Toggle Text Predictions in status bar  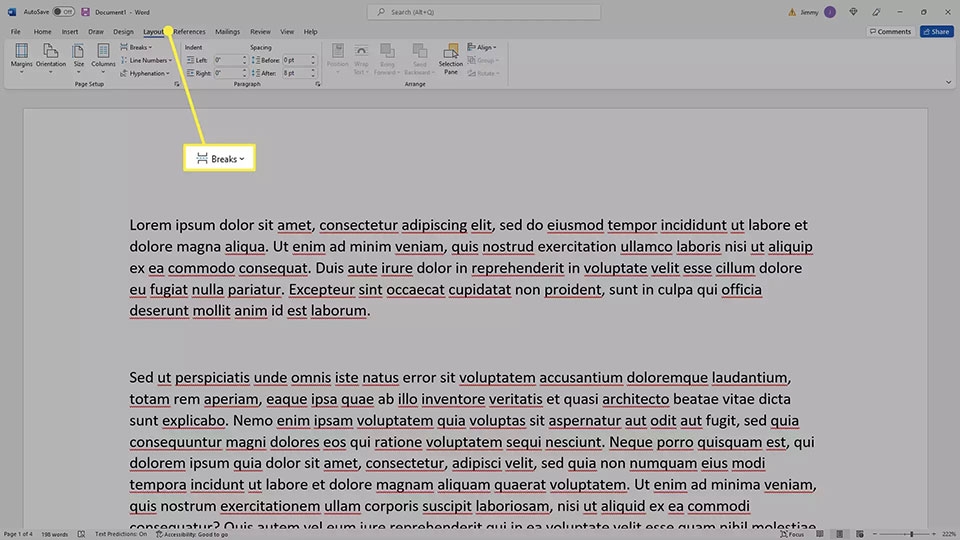(x=121, y=534)
